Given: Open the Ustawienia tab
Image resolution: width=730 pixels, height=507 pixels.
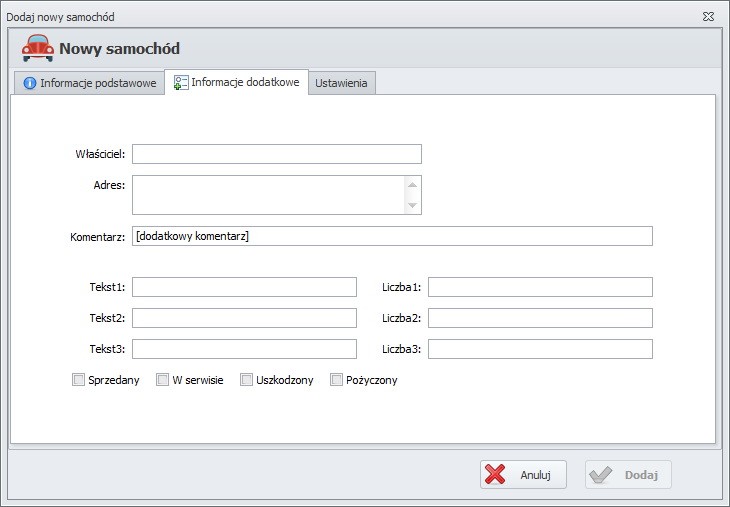Looking at the screenshot, I should pyautogui.click(x=341, y=84).
